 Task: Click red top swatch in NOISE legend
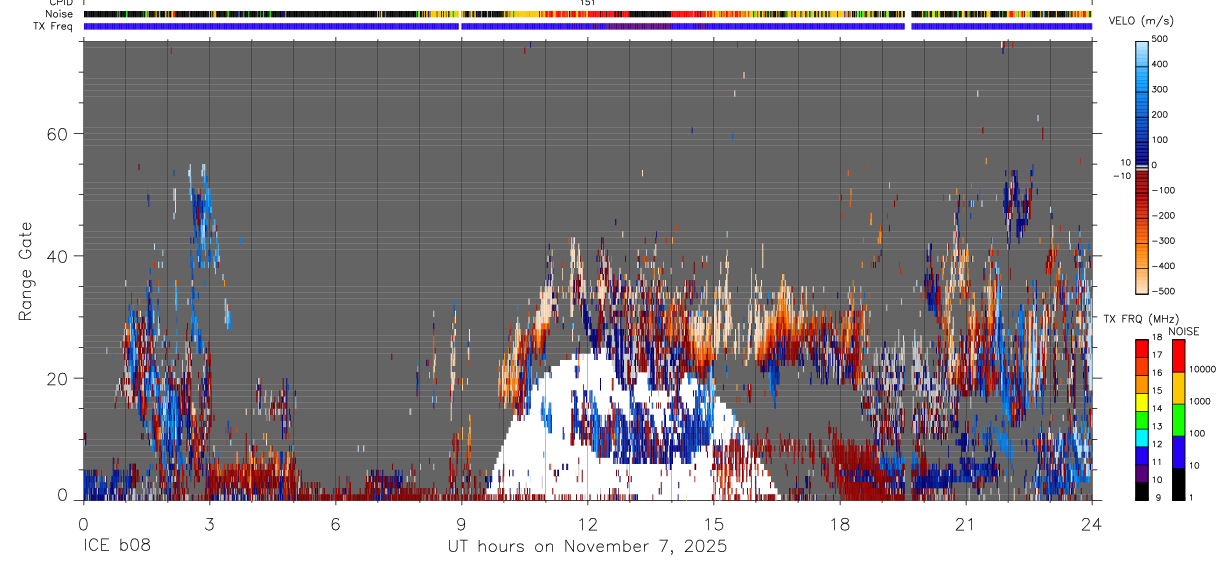1177,356
